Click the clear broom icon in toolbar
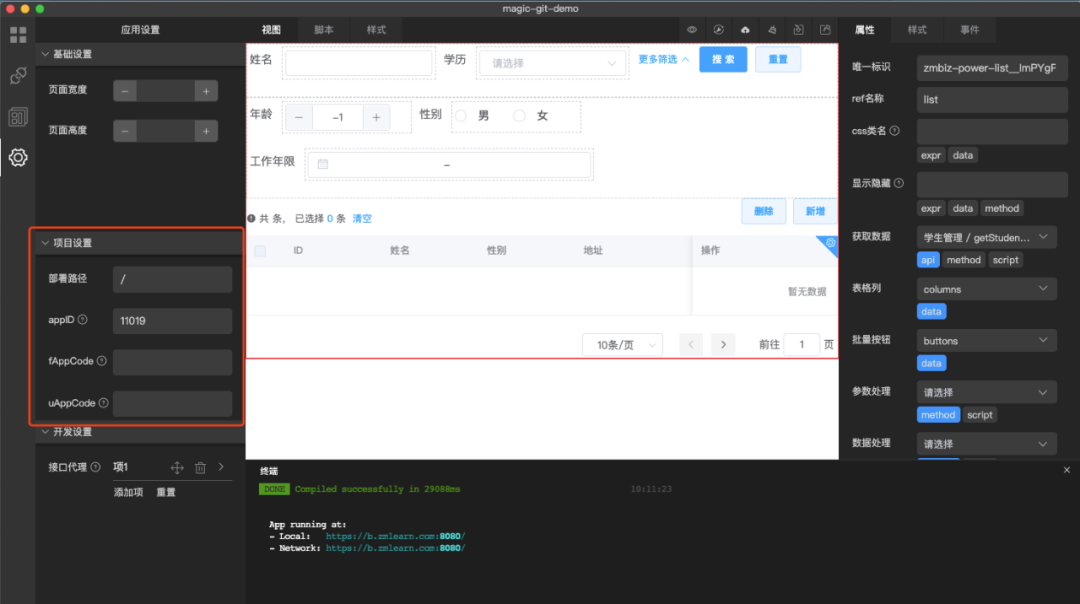This screenshot has height=604, width=1080. point(772,30)
